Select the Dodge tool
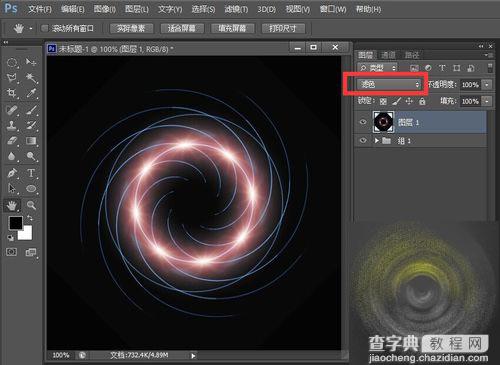Viewport: 500px width, 365px height. [x=31, y=156]
